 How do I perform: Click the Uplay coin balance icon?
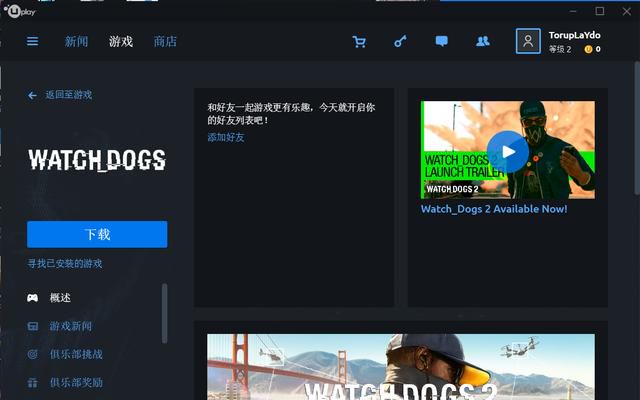click(x=588, y=49)
